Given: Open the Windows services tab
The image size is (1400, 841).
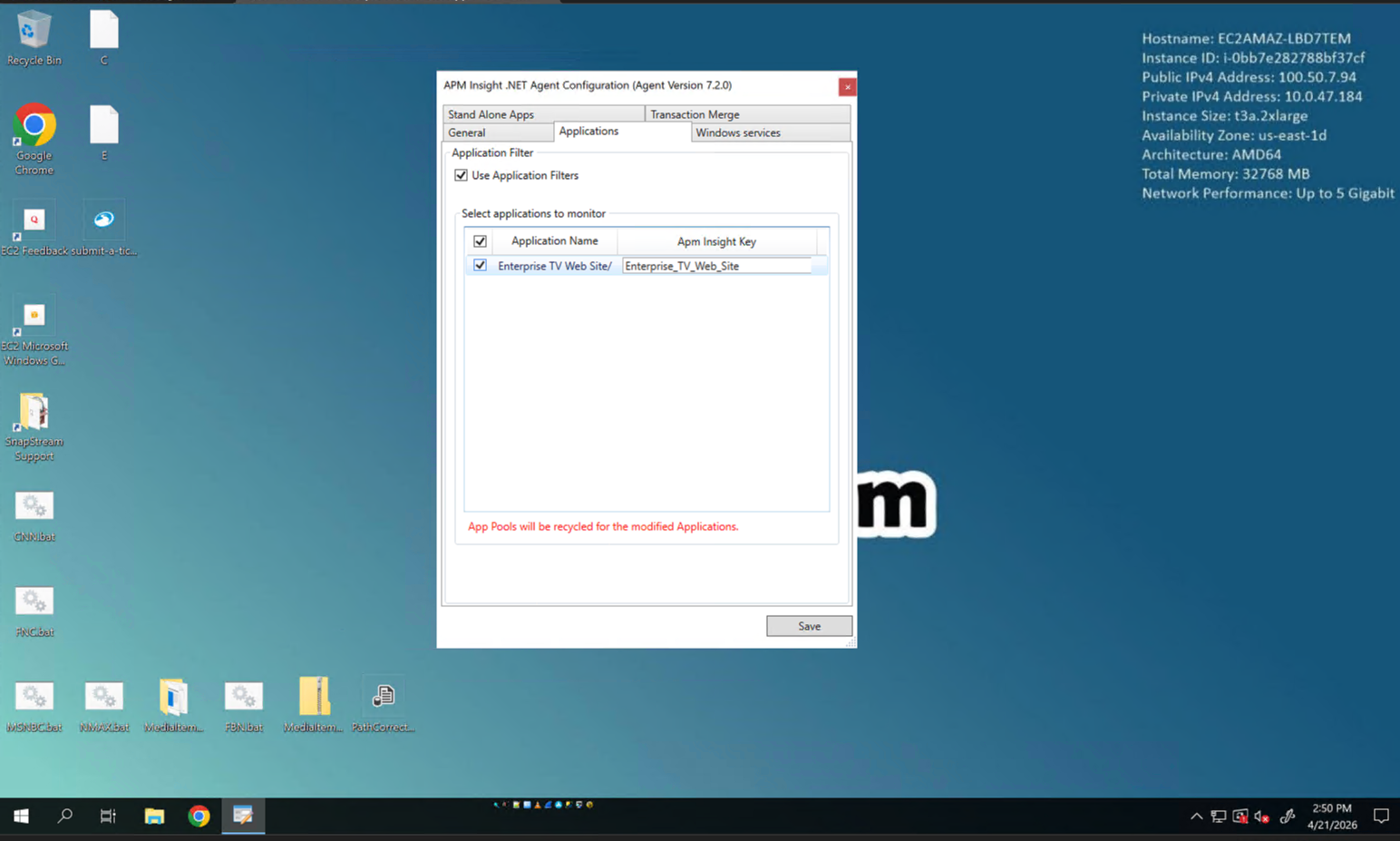Looking at the screenshot, I should click(x=770, y=132).
